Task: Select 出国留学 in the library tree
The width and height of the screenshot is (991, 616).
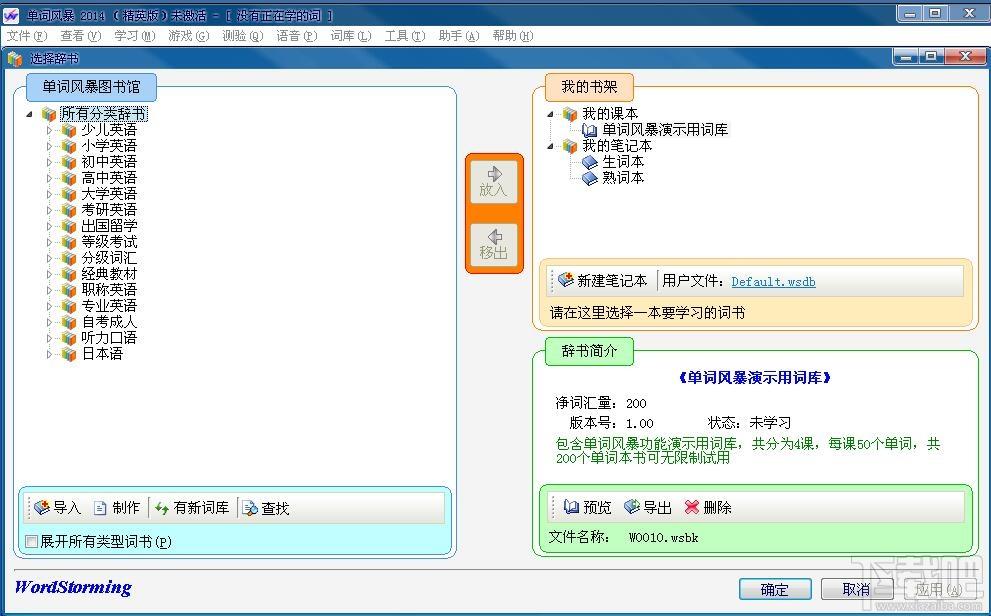Action: pos(109,226)
